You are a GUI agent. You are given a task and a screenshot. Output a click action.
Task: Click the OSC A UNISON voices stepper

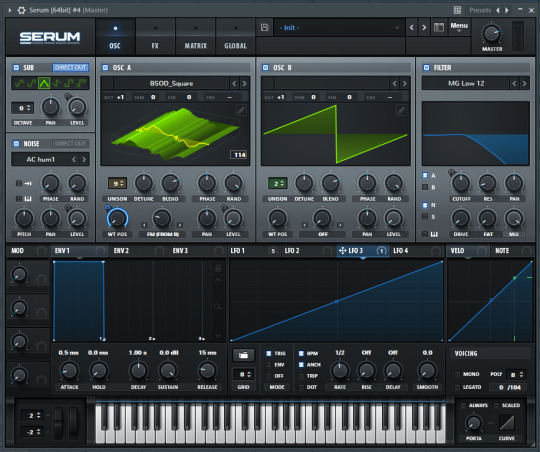117,183
